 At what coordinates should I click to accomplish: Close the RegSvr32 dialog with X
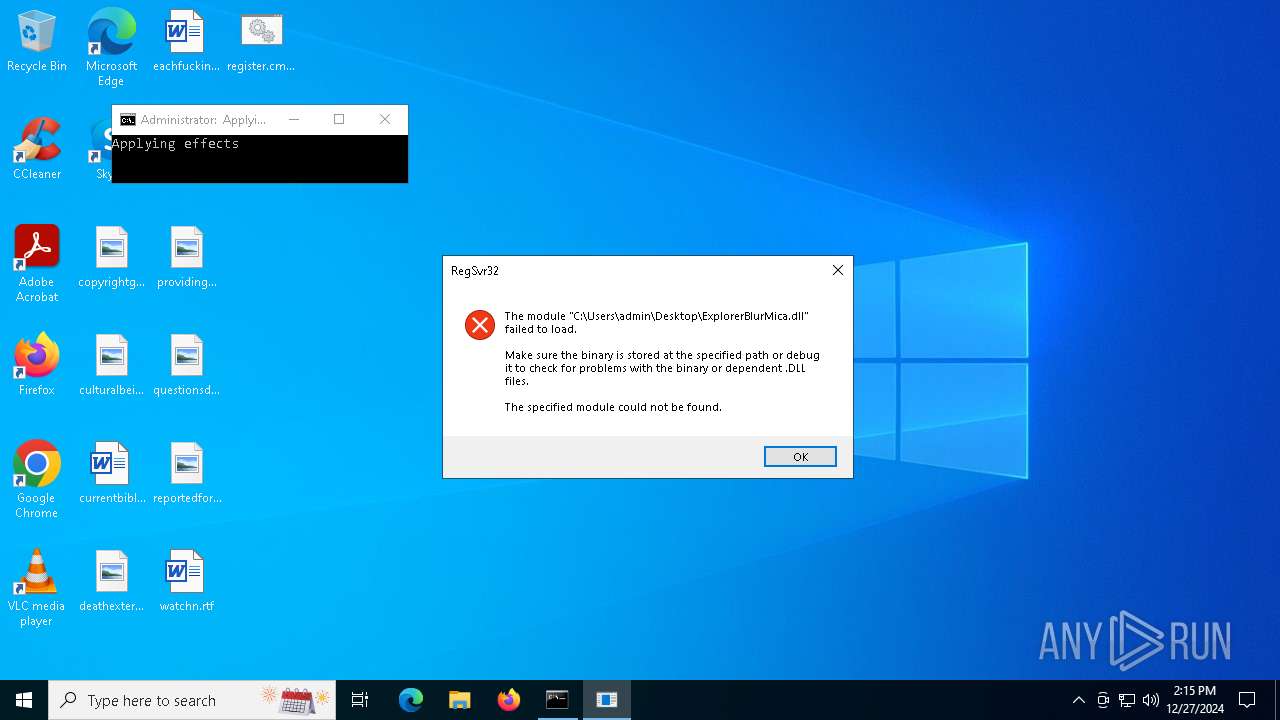click(x=838, y=270)
